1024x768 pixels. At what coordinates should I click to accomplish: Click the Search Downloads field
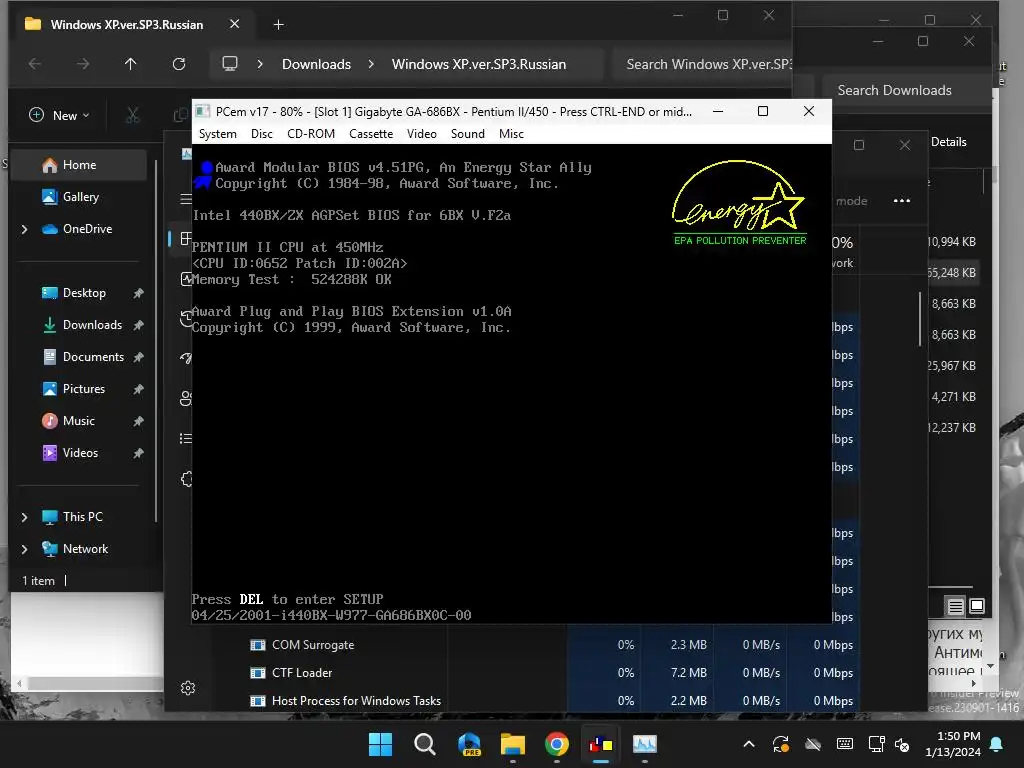pyautogui.click(x=904, y=90)
